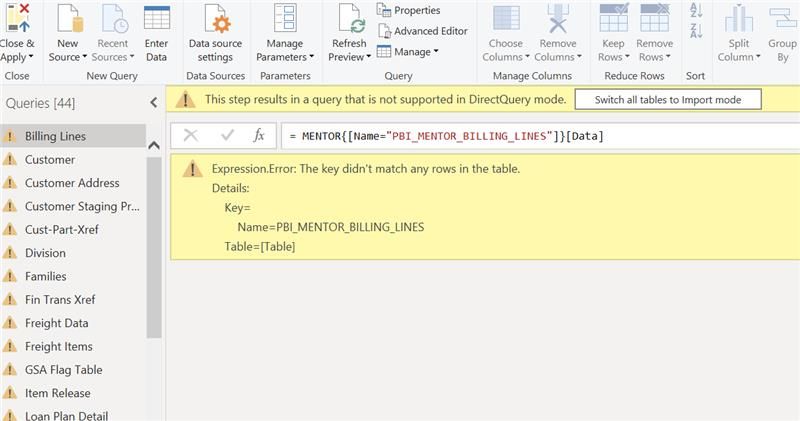Collapse the Queries pane with chevron

point(154,103)
